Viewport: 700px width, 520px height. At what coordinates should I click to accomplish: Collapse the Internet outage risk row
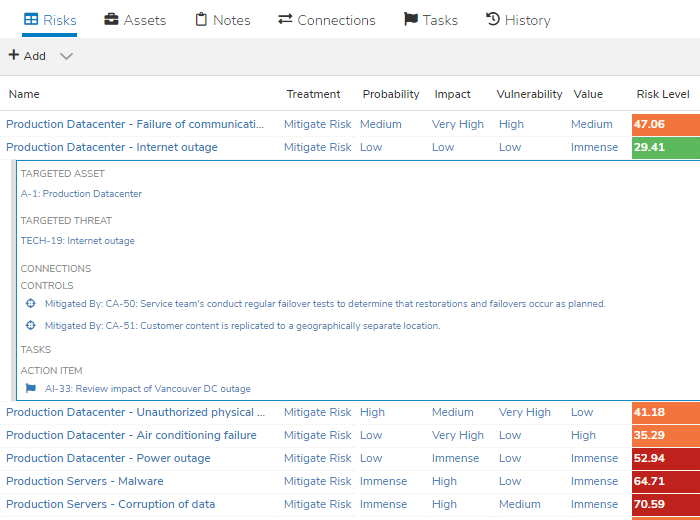pyautogui.click(x=112, y=147)
